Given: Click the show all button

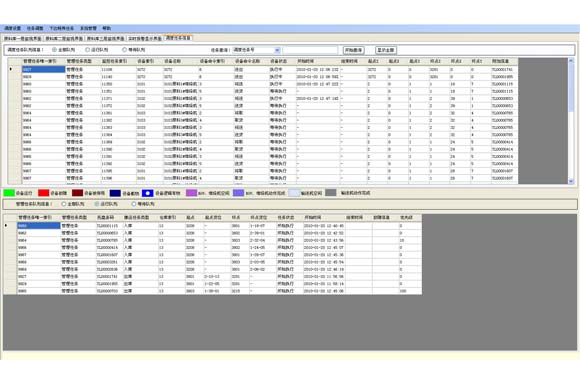Looking at the screenshot, I should pos(386,50).
